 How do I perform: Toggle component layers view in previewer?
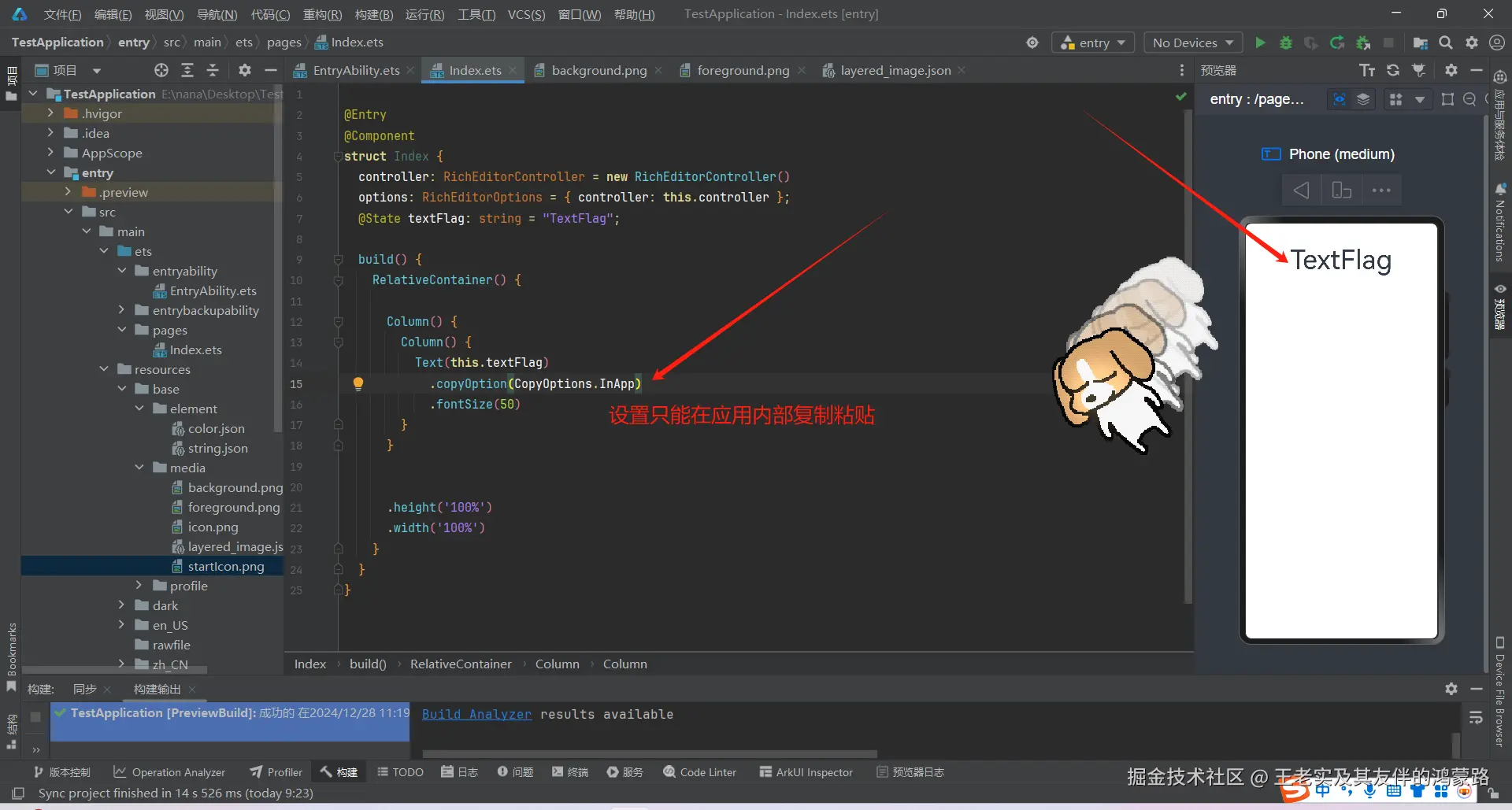coord(1363,99)
